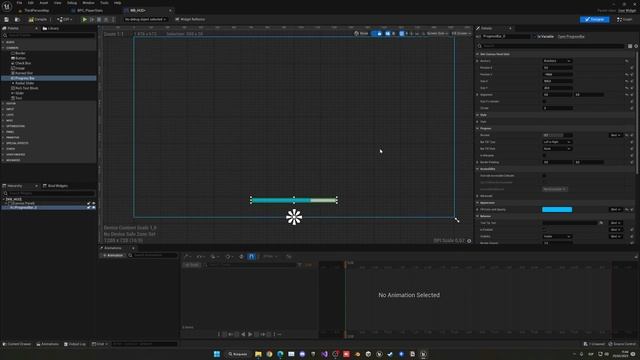The image size is (640, 360).
Task: Open the Content Drawer in the status bar
Action: tap(17, 344)
